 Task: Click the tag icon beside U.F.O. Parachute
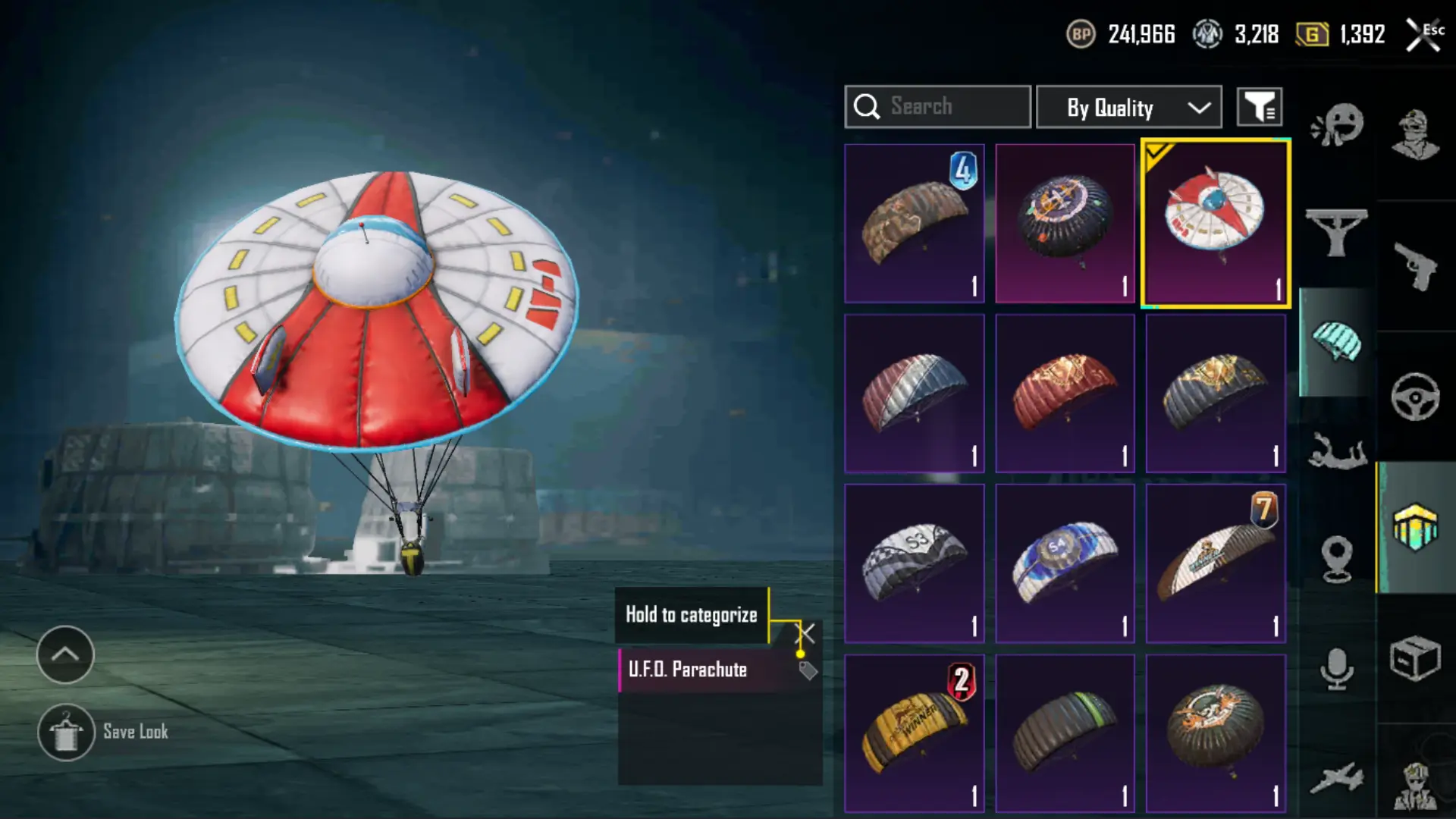click(808, 670)
